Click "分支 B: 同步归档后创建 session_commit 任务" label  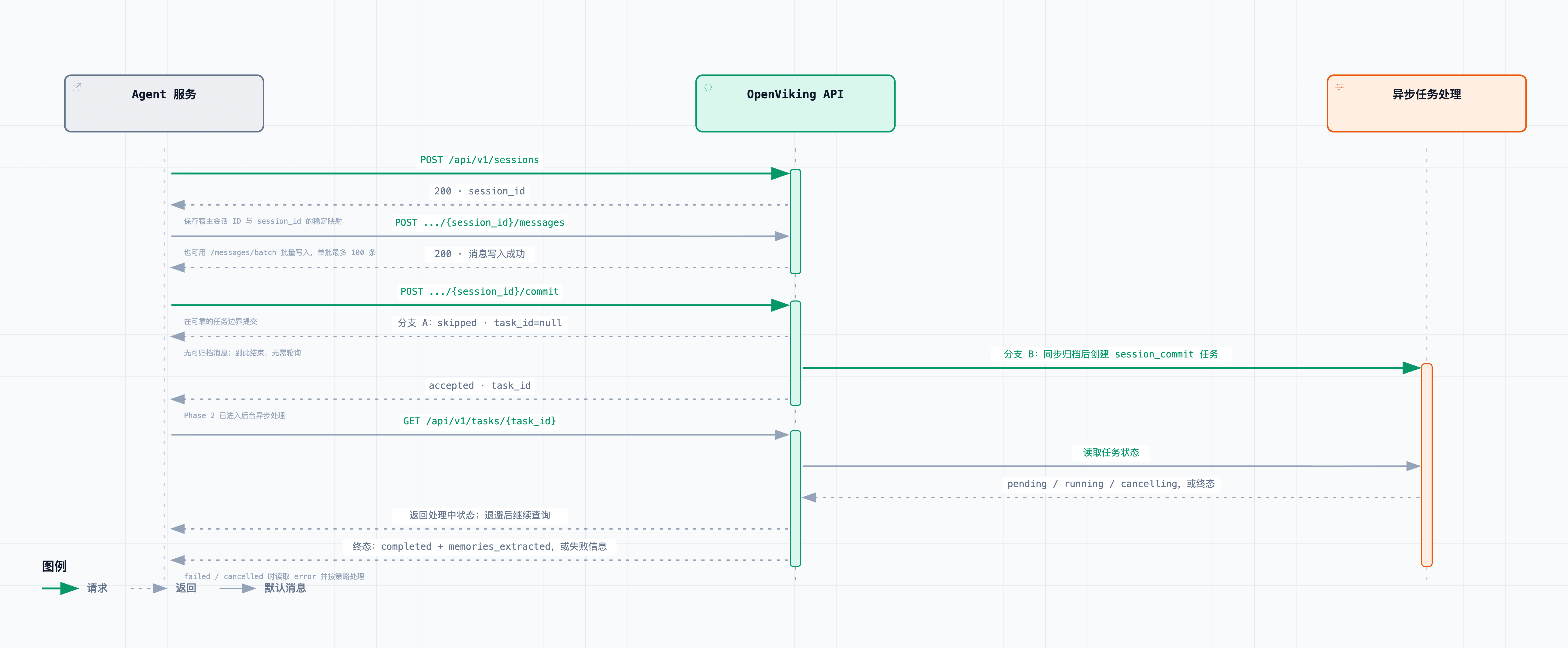pos(1111,354)
